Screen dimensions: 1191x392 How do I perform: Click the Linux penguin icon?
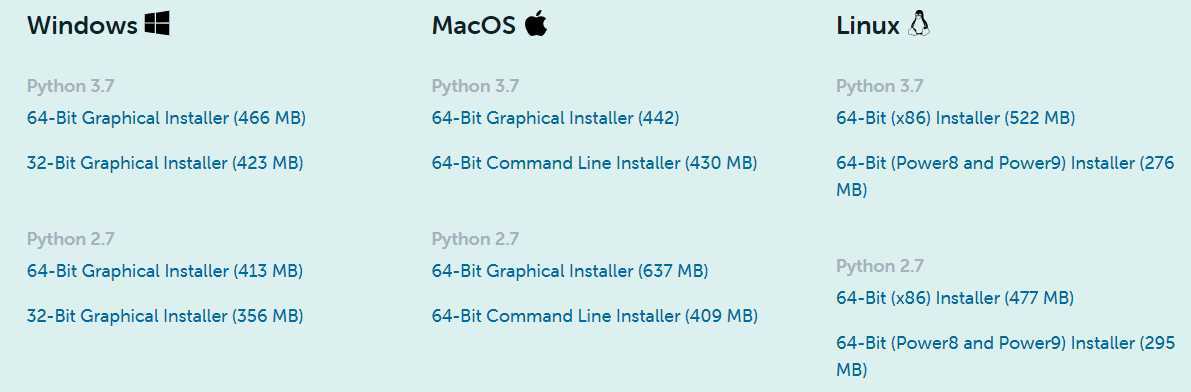pos(919,24)
